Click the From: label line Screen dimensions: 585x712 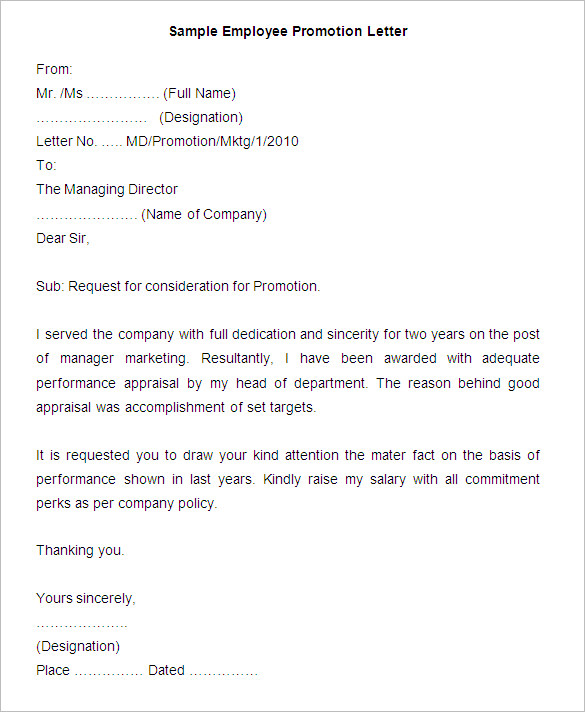pos(54,69)
